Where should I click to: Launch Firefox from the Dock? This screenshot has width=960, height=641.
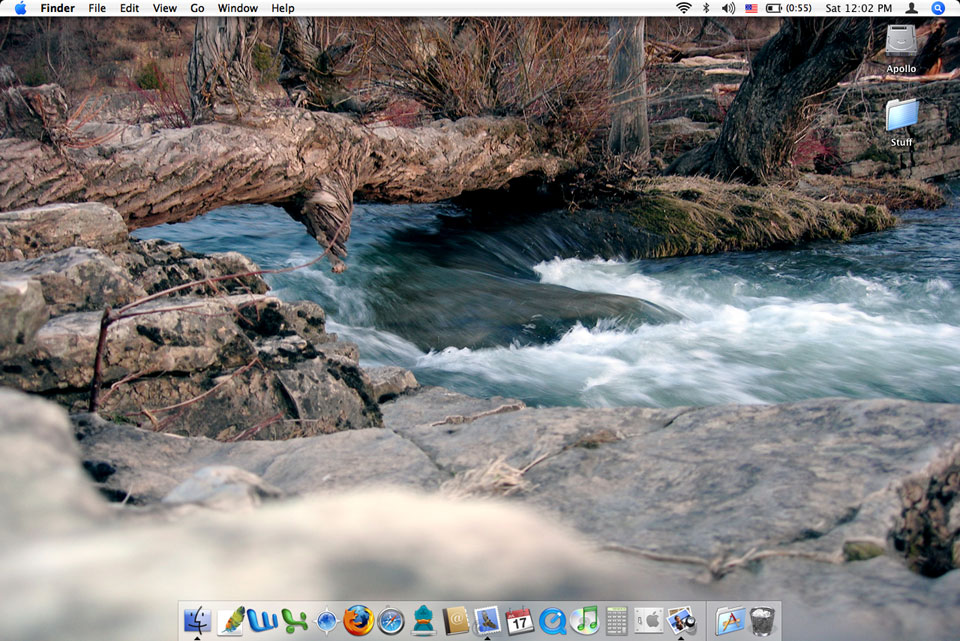click(358, 620)
